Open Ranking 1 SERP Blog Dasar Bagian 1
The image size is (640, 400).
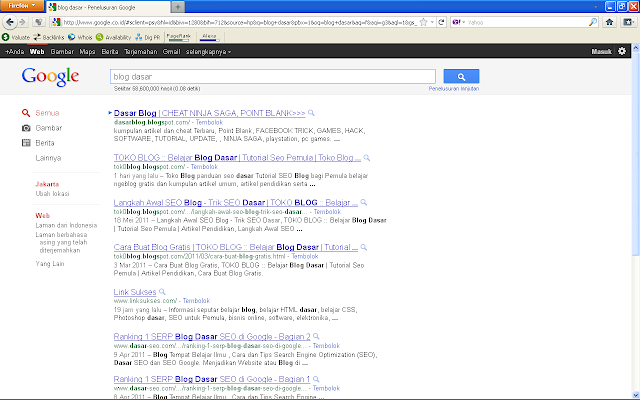point(211,379)
